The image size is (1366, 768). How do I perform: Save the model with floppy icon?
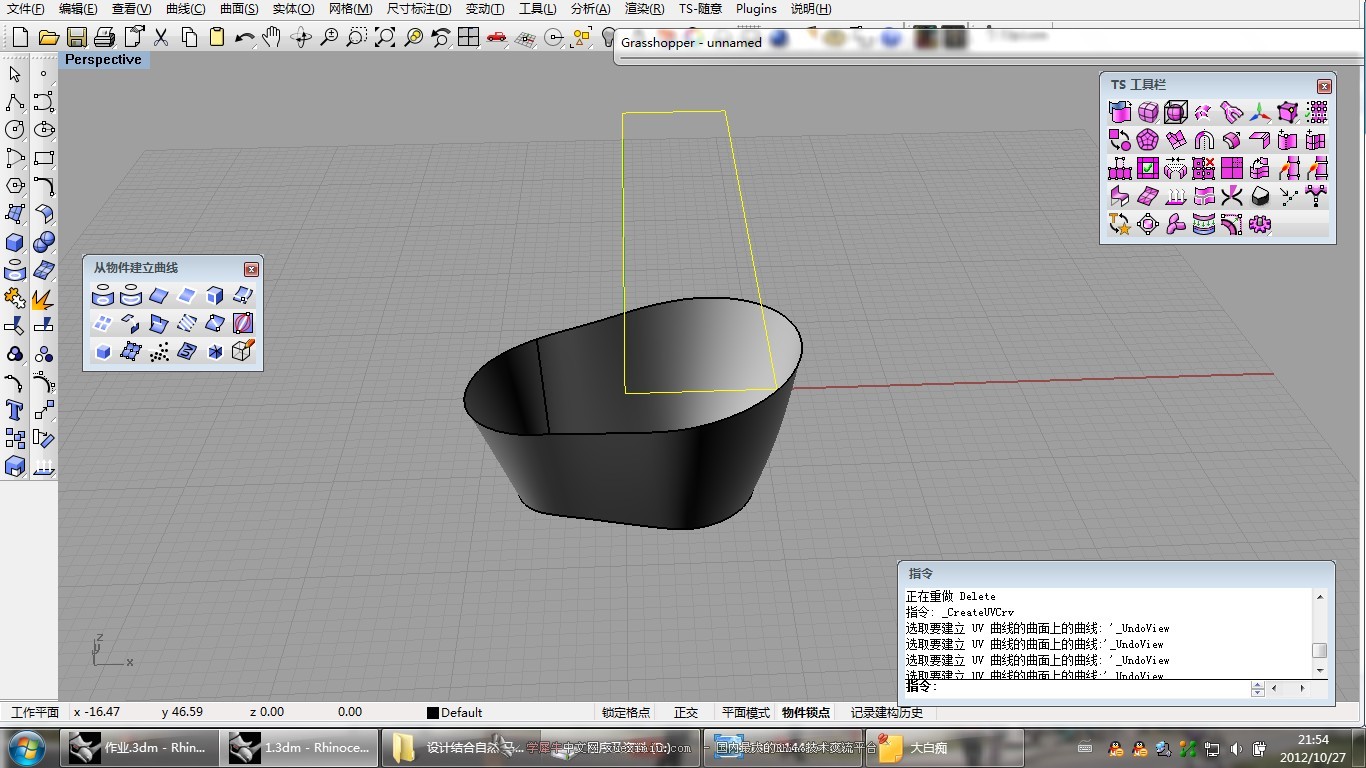77,38
